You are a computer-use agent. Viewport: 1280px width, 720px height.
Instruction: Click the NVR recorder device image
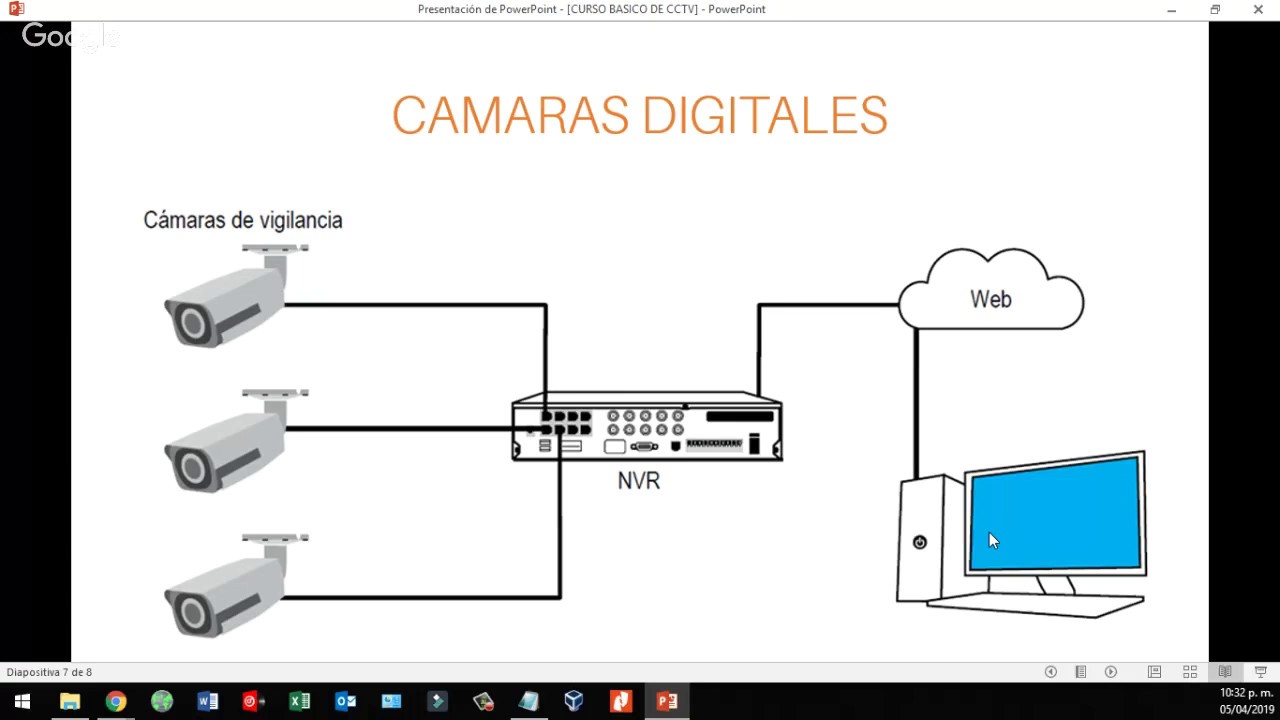pos(646,428)
